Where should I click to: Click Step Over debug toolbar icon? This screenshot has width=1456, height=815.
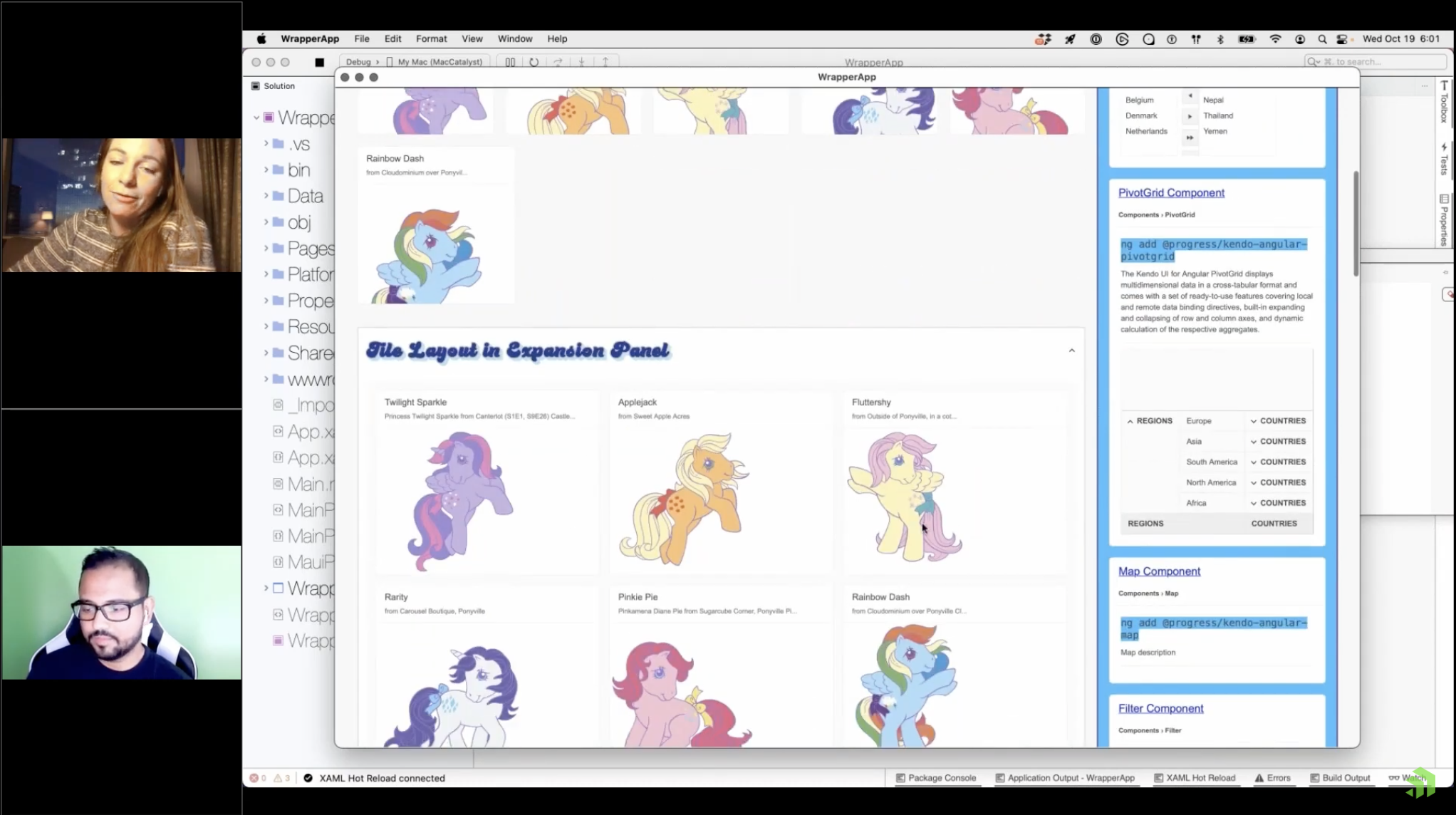tap(558, 62)
